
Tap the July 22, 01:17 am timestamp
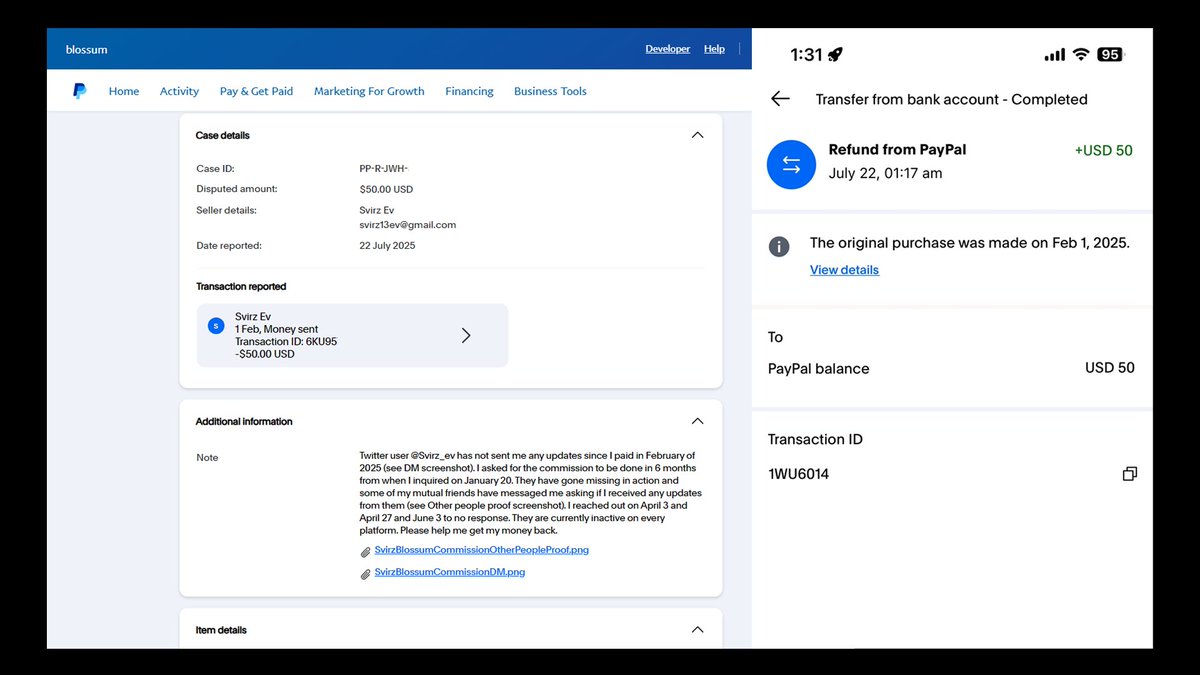[886, 173]
